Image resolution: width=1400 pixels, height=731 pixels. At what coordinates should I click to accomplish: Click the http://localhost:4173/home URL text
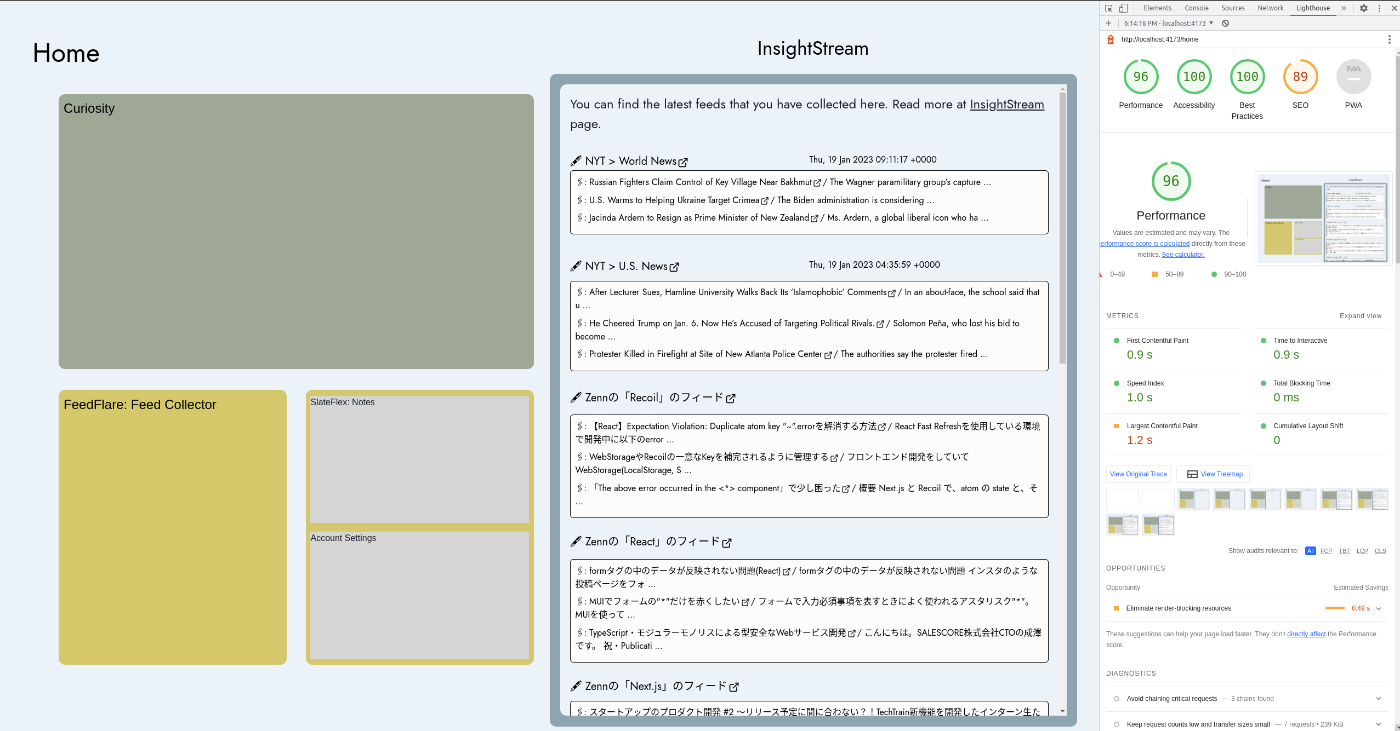[x=1159, y=39]
